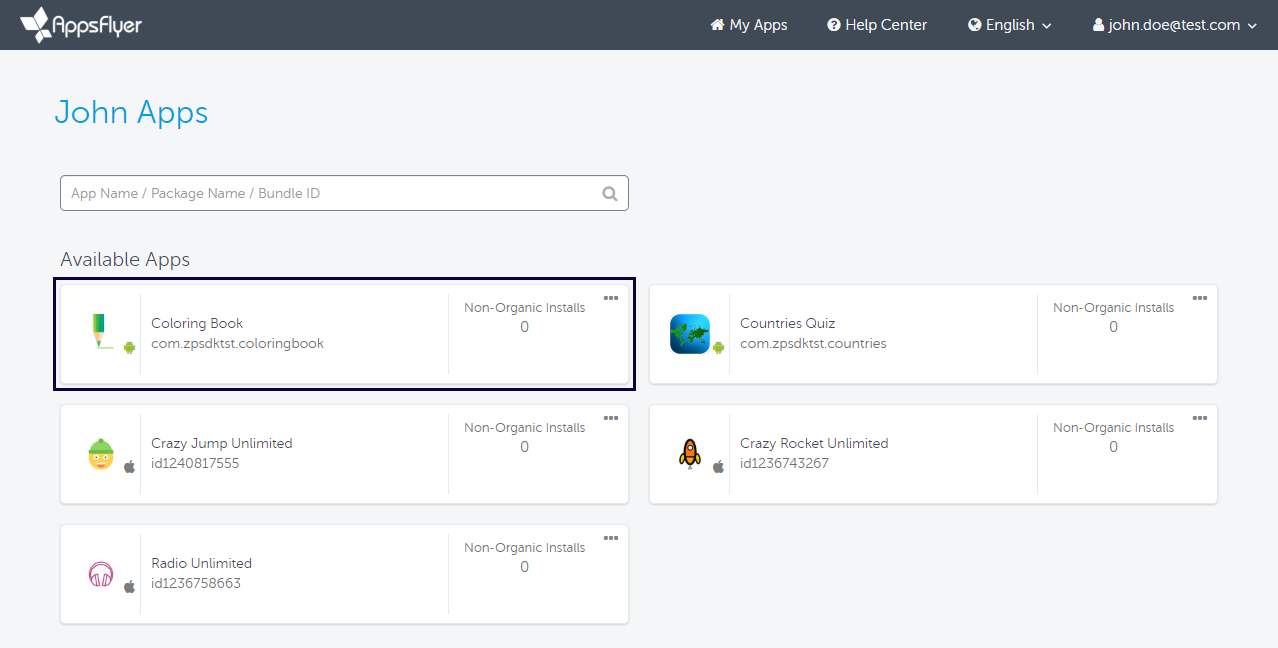Open three-dot menu on Coloring Book card
Image resolution: width=1278 pixels, height=648 pixels.
(610, 298)
